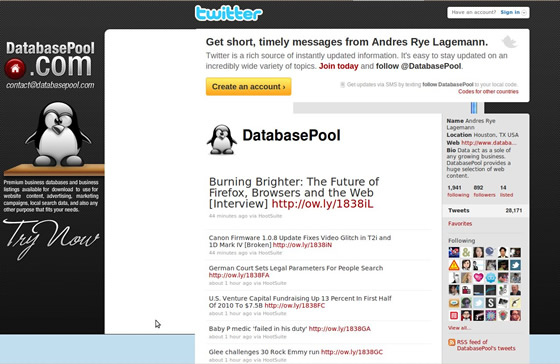Click the cartoon bearded man avatar
This screenshot has width=560, height=364.
click(466, 315)
